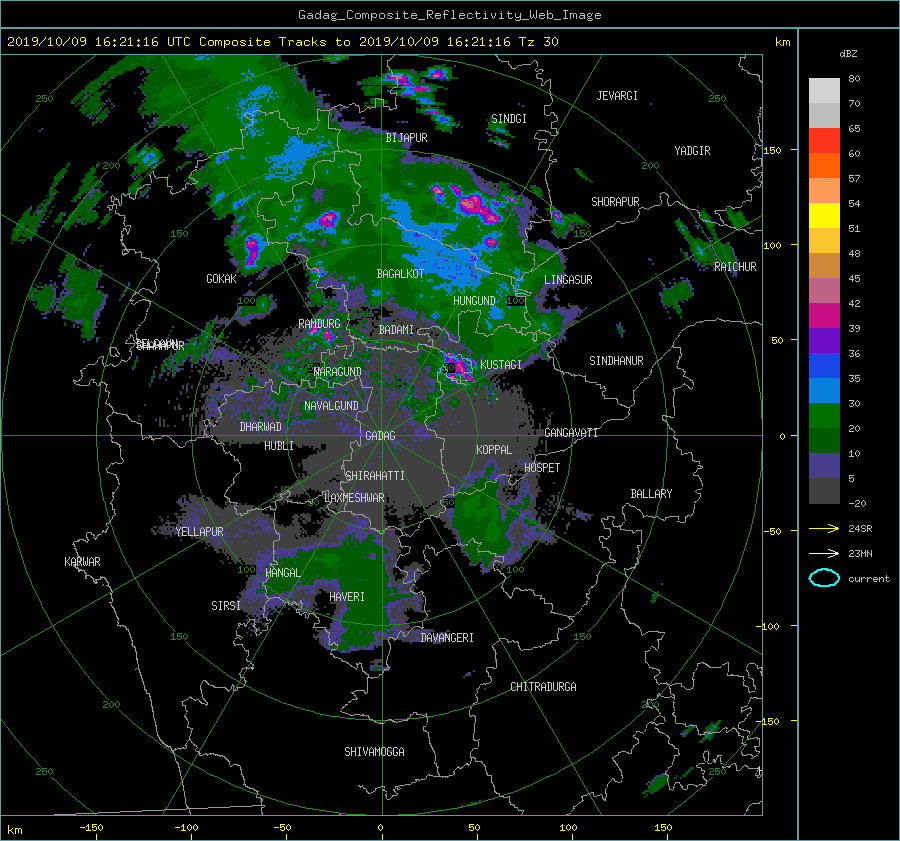Click the SINDGI city label
The width and height of the screenshot is (900, 841).
[x=509, y=119]
